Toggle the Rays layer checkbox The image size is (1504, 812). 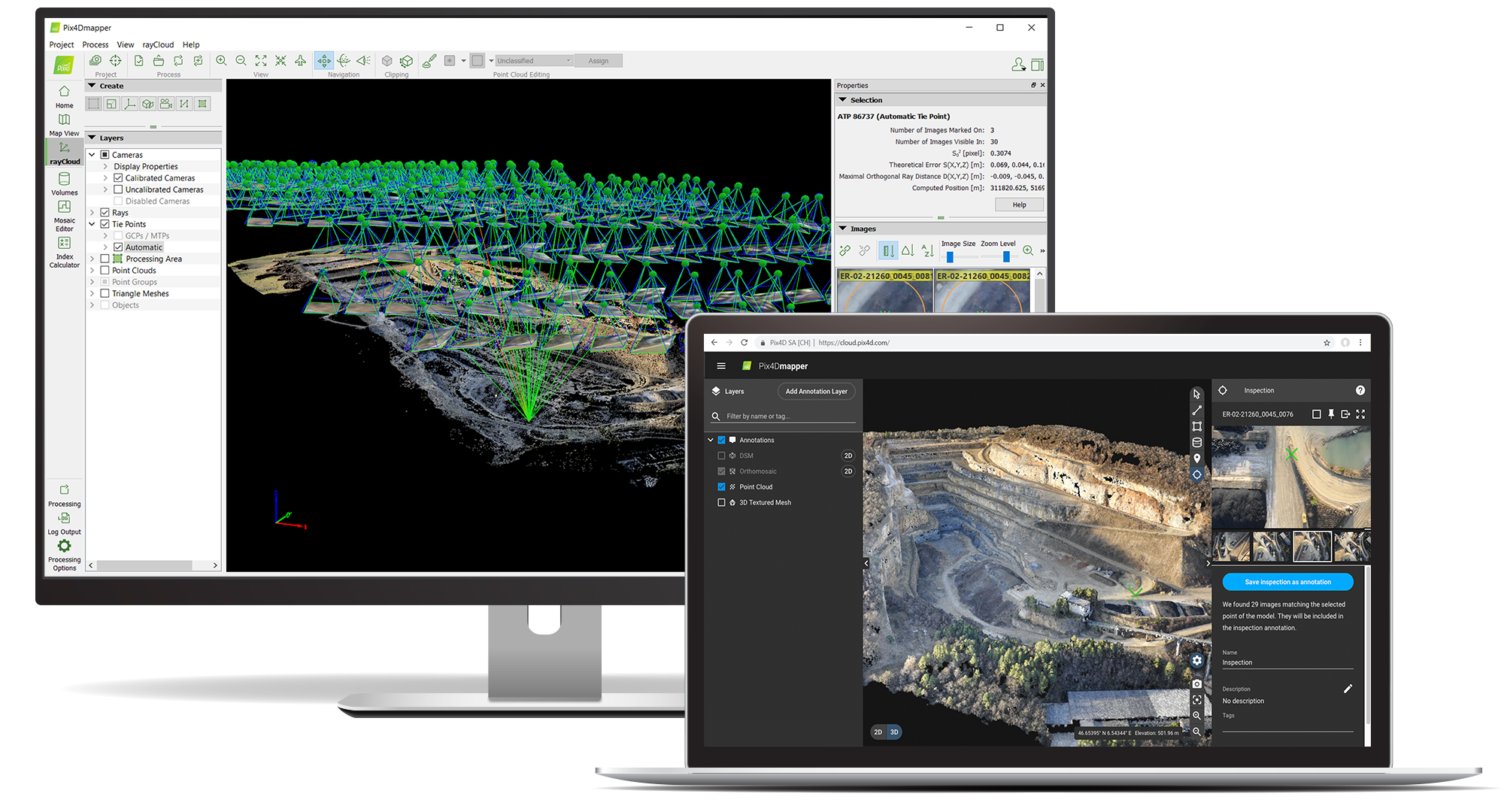point(105,213)
